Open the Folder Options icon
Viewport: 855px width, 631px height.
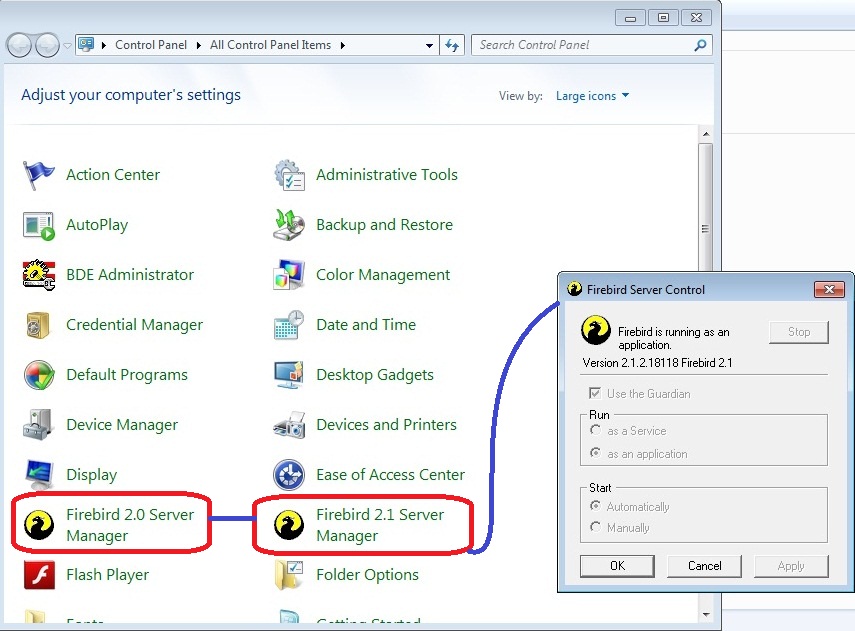point(289,575)
